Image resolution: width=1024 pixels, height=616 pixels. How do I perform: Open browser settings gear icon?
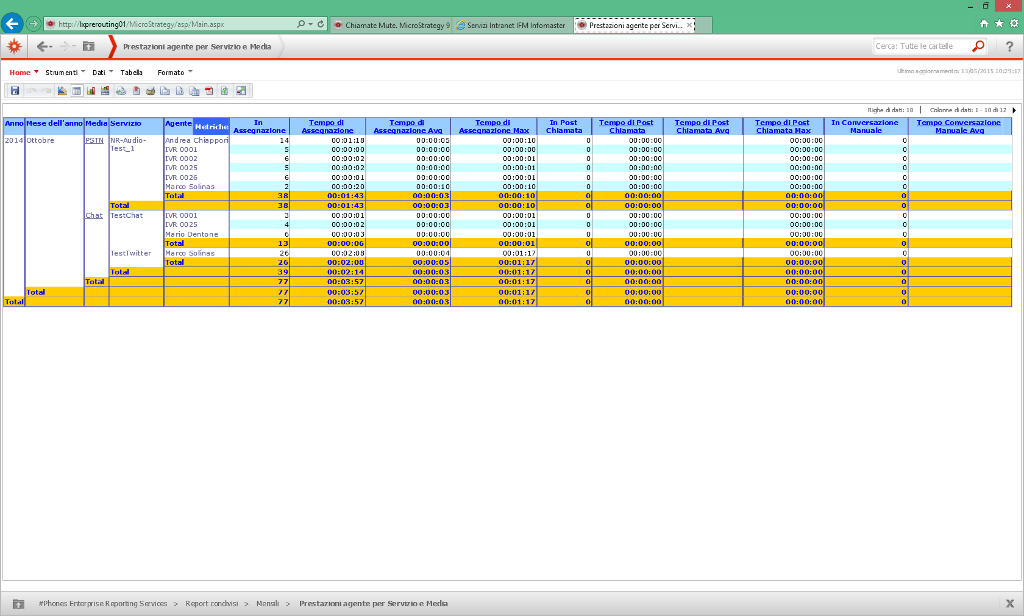coord(1014,24)
